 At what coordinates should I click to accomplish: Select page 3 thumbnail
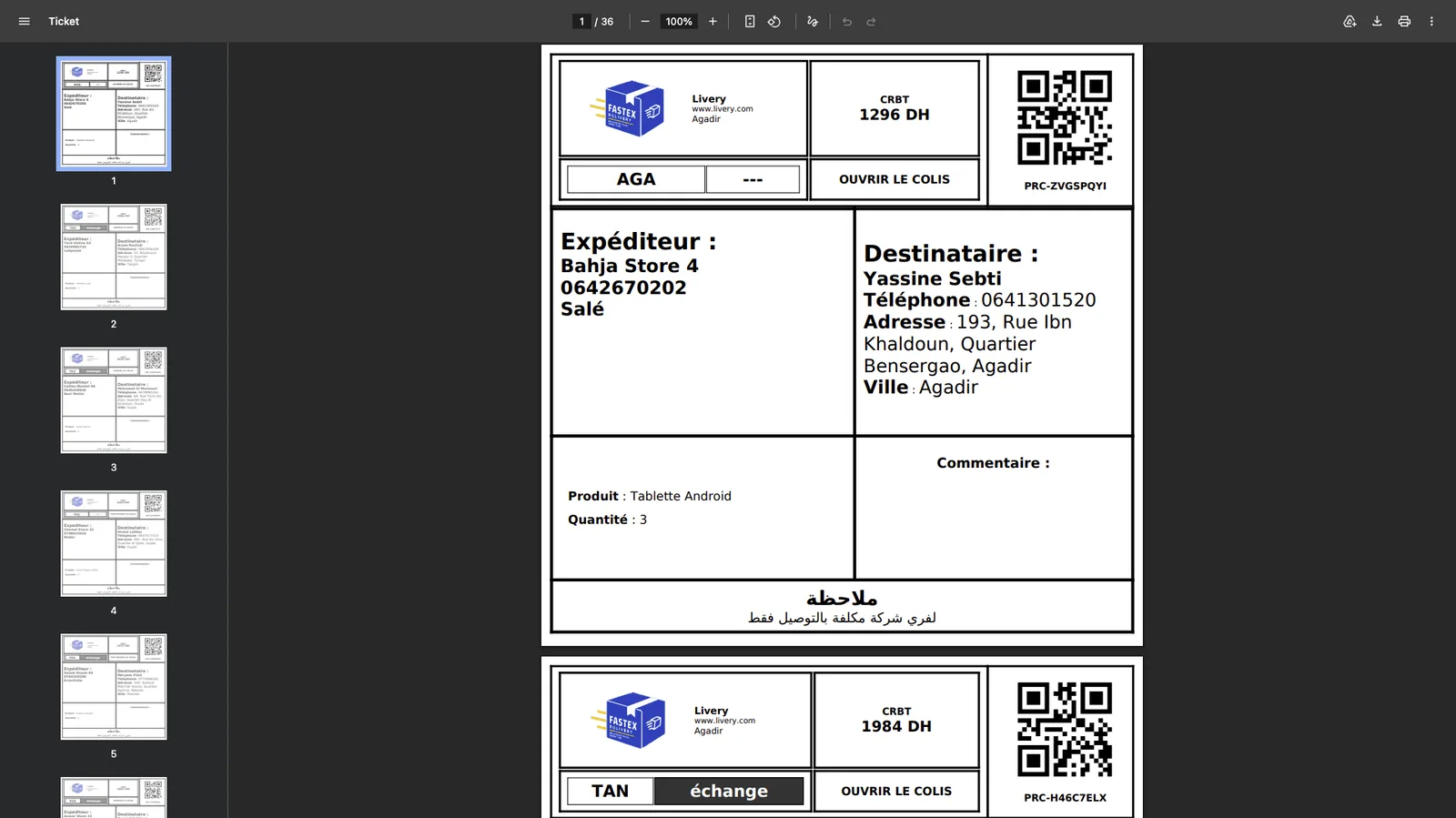click(114, 400)
